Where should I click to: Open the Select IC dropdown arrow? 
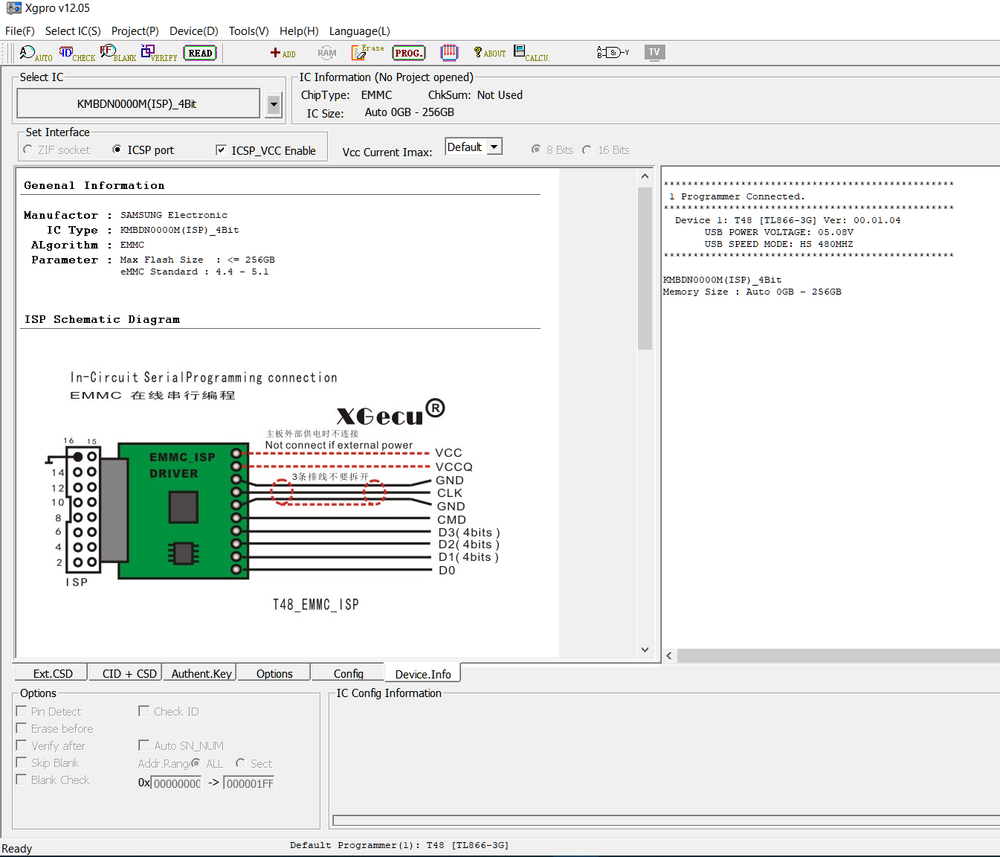pos(274,103)
